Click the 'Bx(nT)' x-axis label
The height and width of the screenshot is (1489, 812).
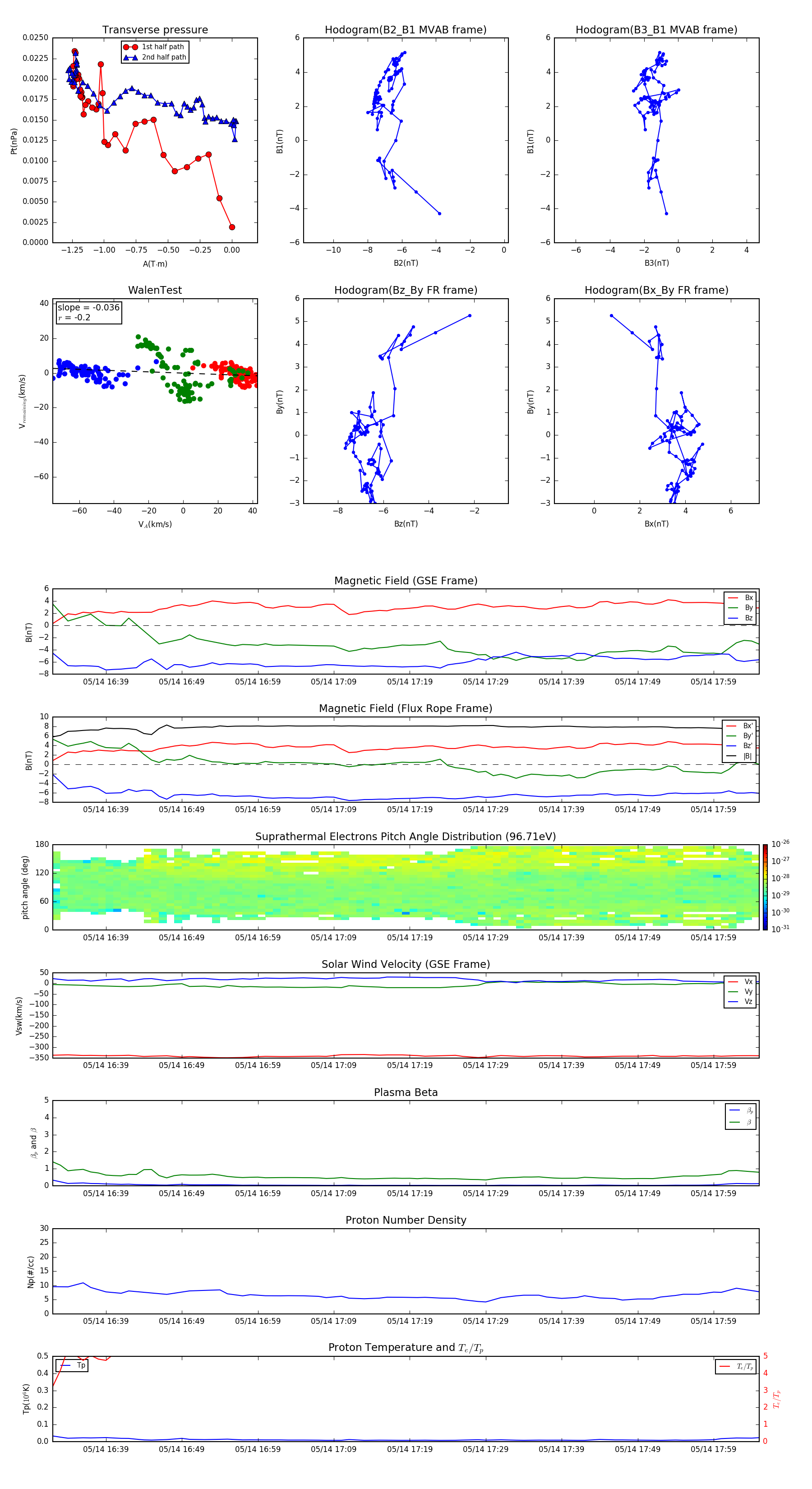click(x=656, y=524)
